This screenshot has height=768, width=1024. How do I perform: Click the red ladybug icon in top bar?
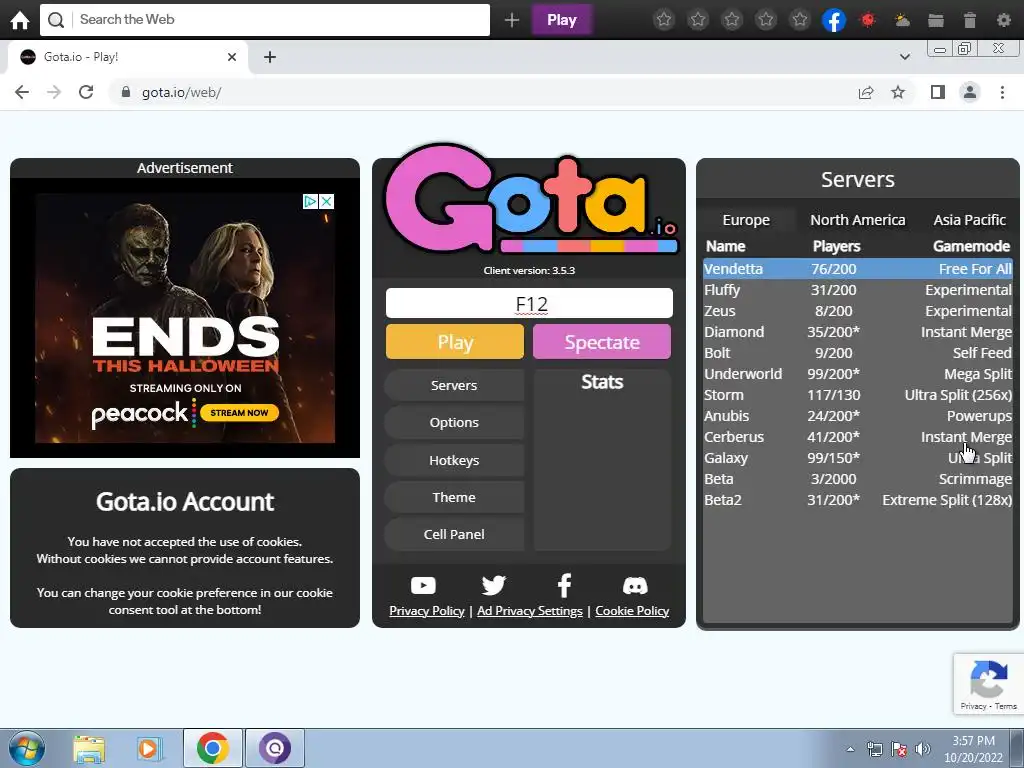[868, 20]
